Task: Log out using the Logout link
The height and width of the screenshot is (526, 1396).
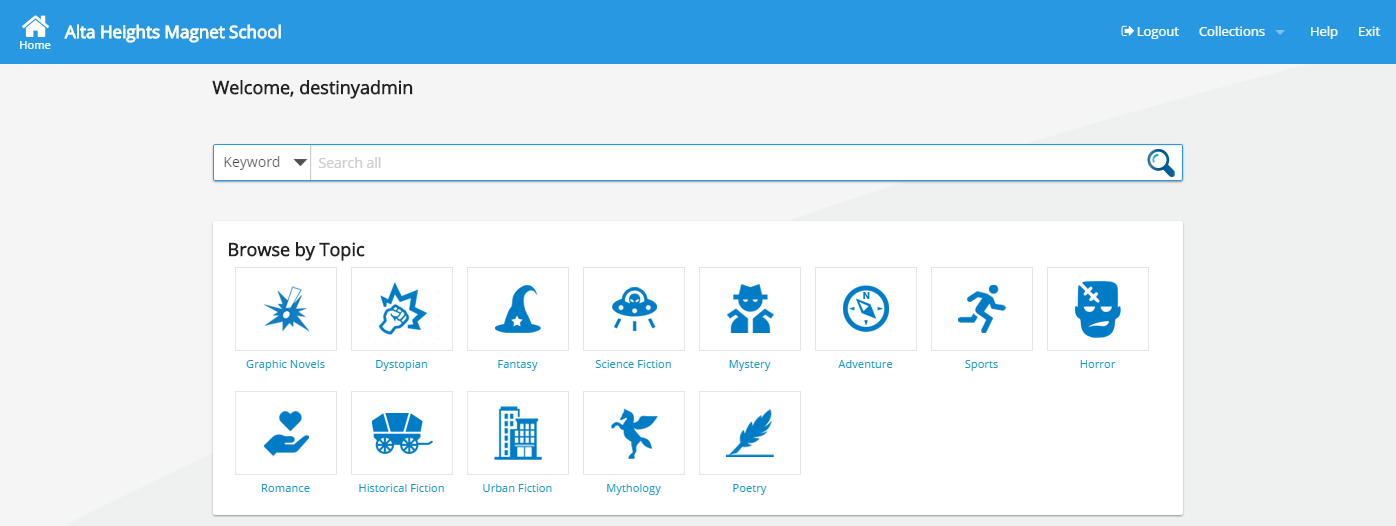Action: (x=1150, y=32)
